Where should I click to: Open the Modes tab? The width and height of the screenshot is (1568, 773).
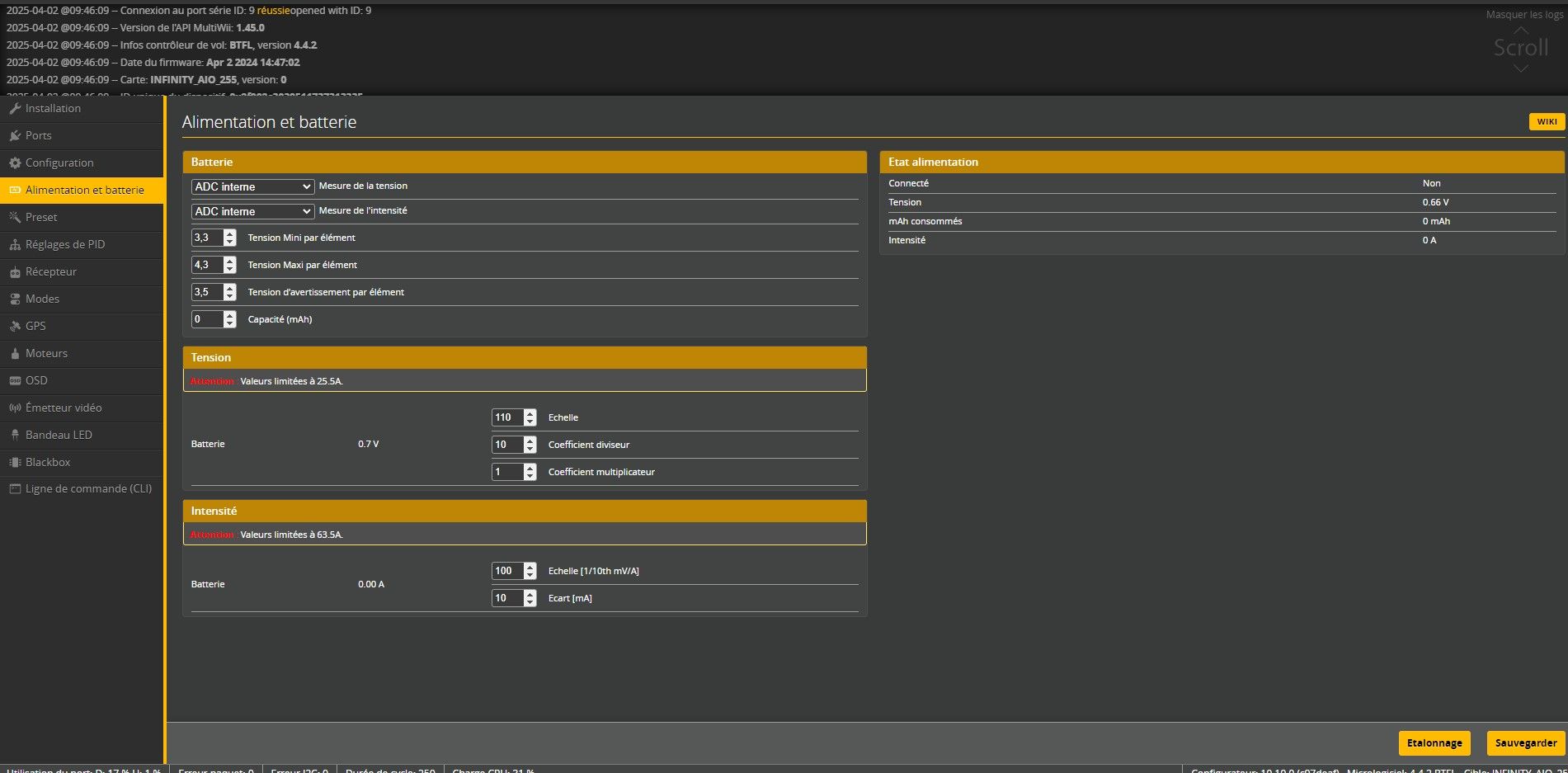tap(42, 299)
